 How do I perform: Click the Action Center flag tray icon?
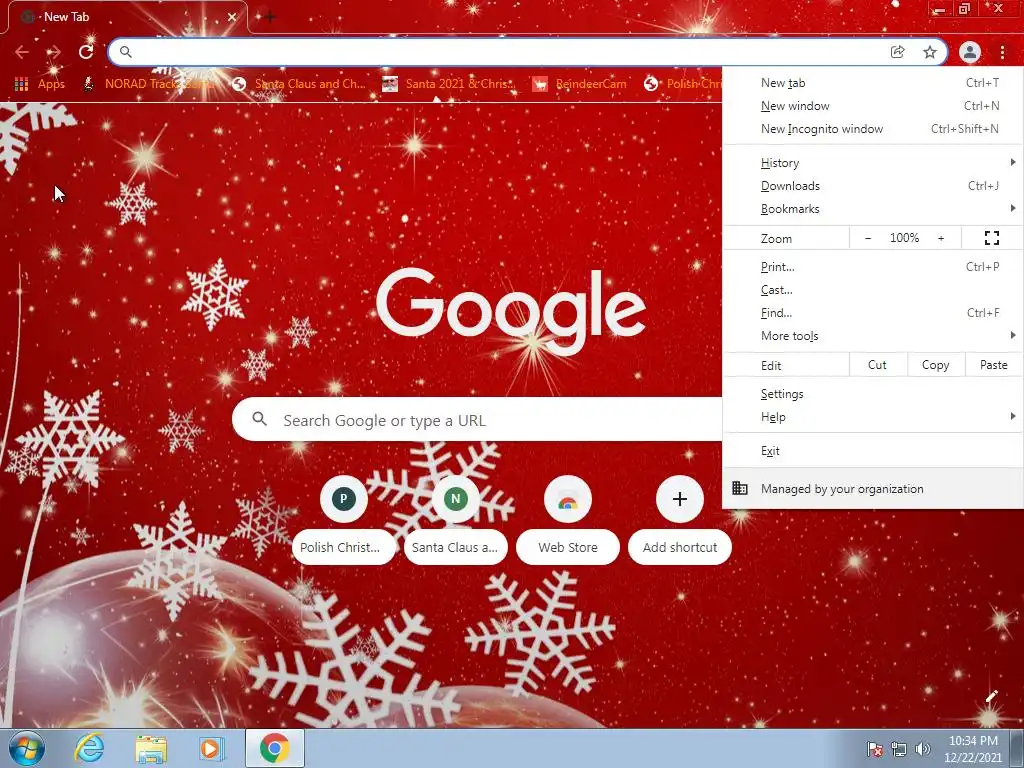pos(875,749)
